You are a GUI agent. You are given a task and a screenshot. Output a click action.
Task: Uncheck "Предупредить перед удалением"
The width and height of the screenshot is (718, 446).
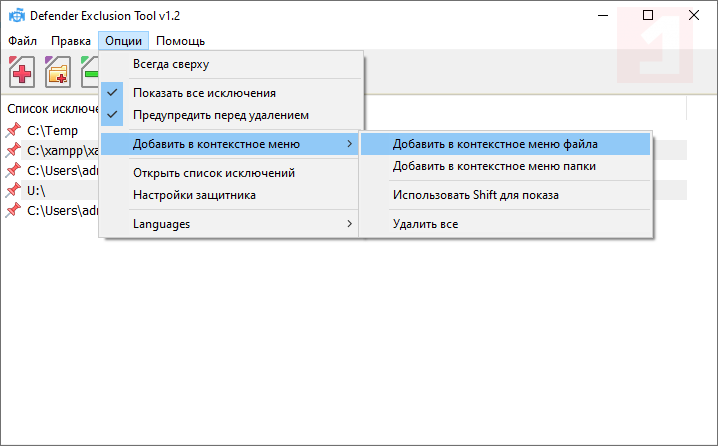[221, 114]
